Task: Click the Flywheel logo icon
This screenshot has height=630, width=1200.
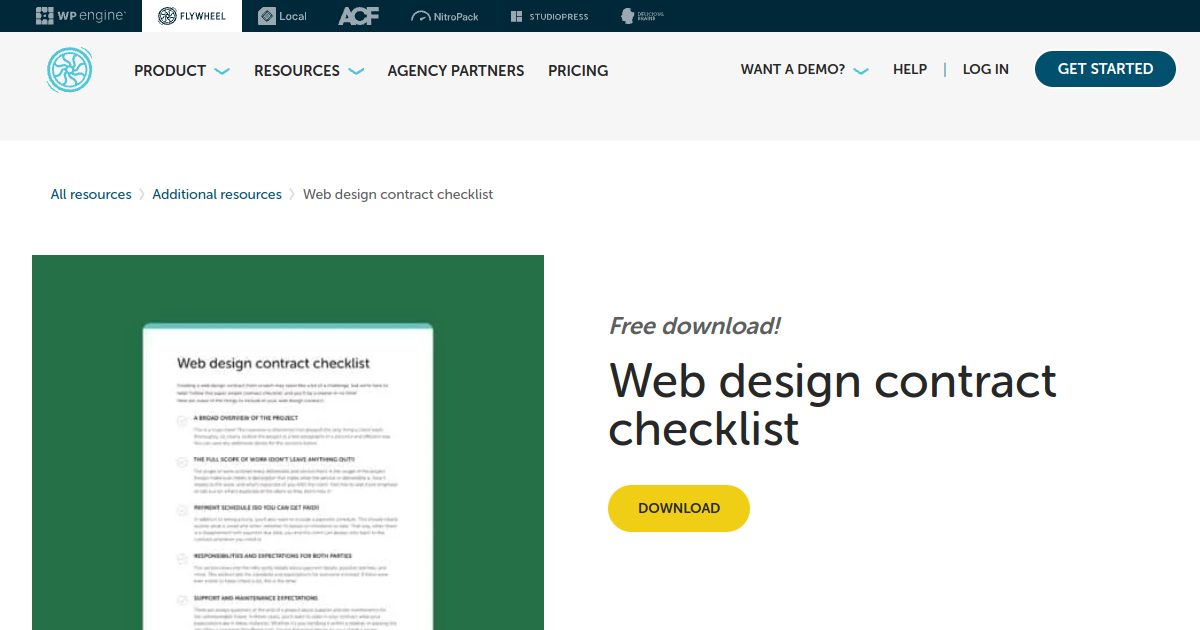Action: tap(69, 70)
